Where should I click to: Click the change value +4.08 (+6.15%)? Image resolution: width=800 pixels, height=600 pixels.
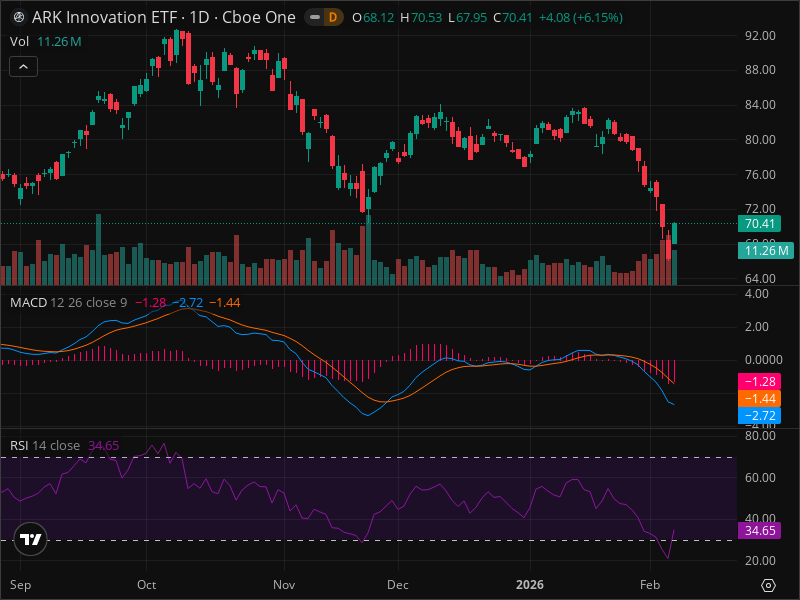pyautogui.click(x=581, y=18)
